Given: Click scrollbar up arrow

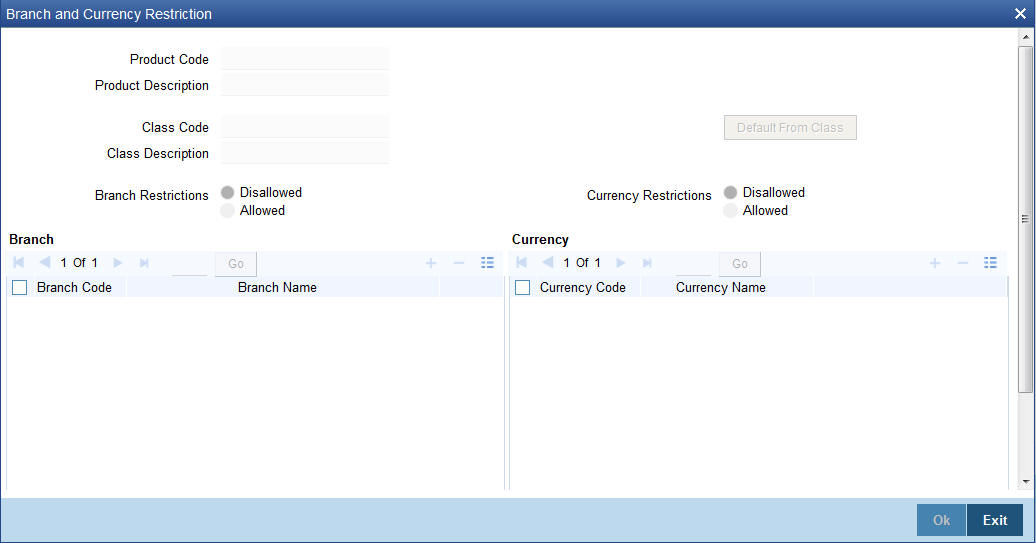Looking at the screenshot, I should coord(1025,37).
